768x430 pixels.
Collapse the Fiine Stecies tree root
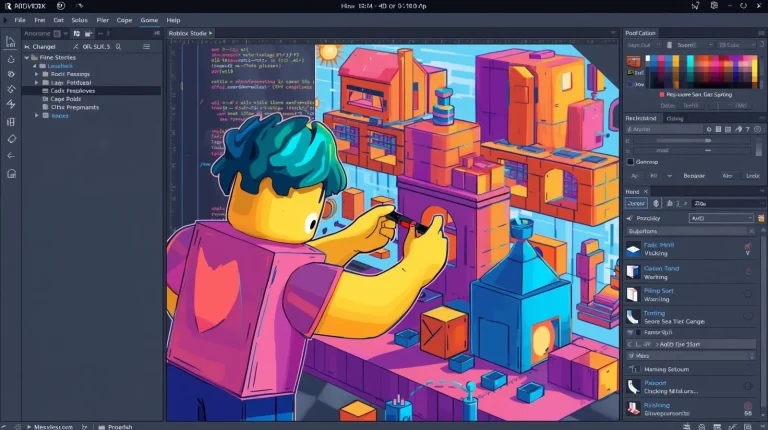pyautogui.click(x=27, y=57)
